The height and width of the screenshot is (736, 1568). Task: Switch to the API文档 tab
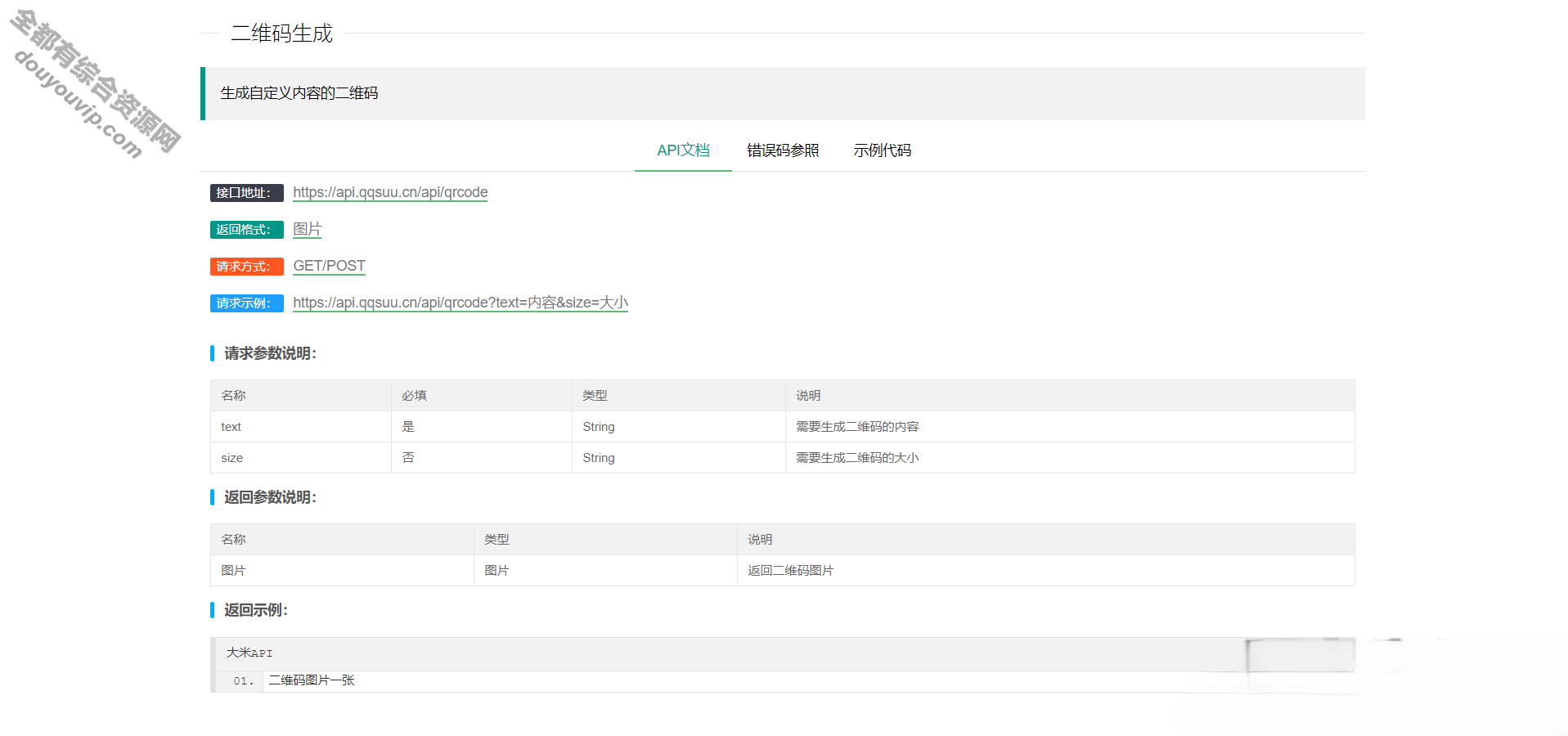point(683,150)
